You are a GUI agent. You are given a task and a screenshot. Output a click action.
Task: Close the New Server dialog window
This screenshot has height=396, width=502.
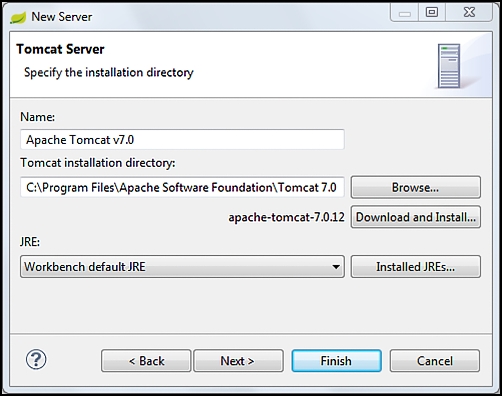[x=469, y=13]
